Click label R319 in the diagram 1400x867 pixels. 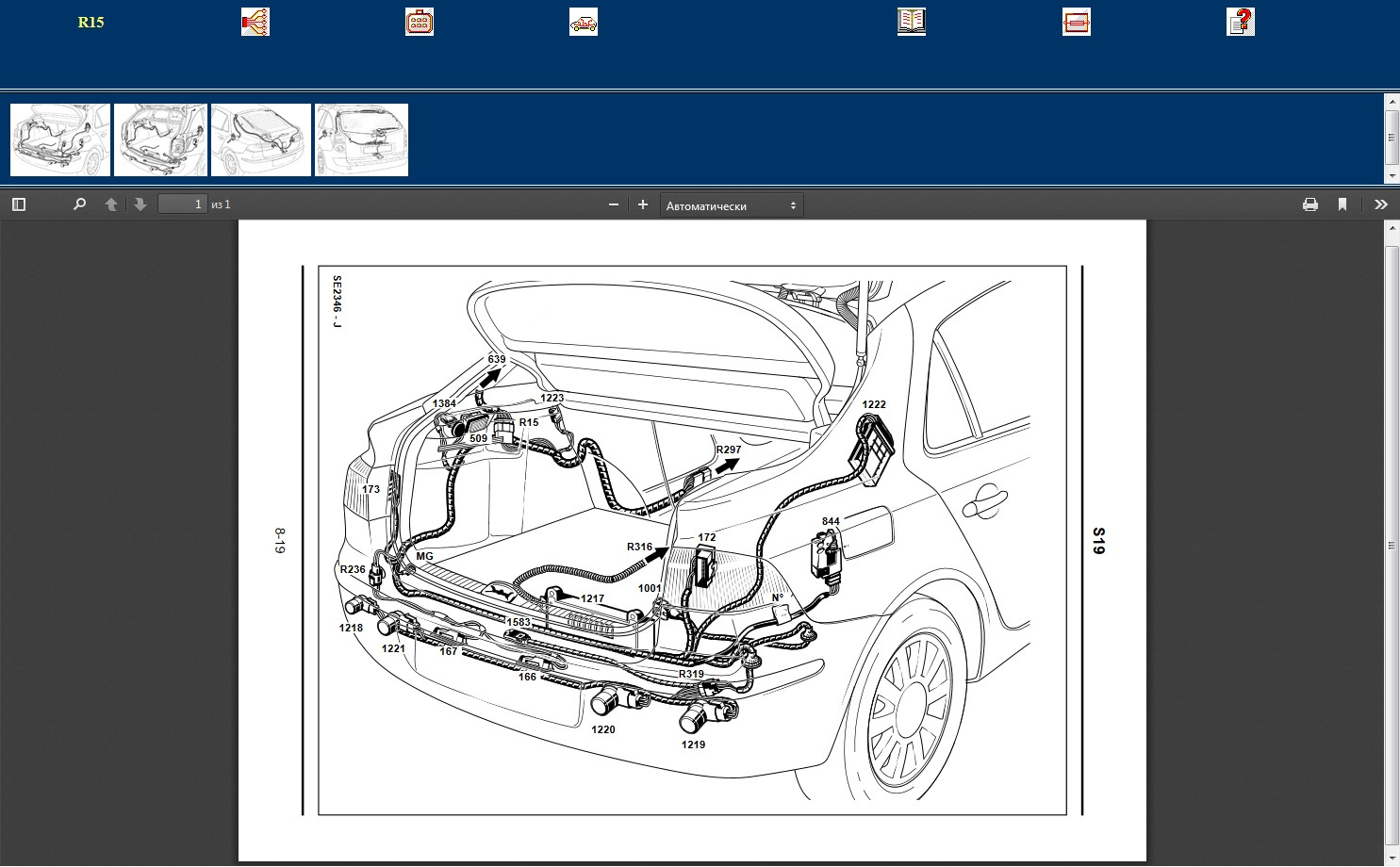(691, 675)
